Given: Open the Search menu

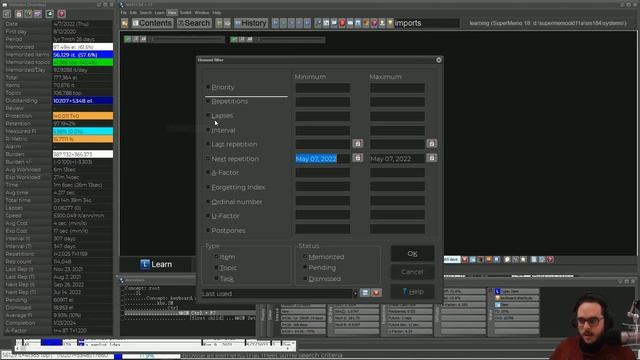Looking at the screenshot, I should (146, 13).
